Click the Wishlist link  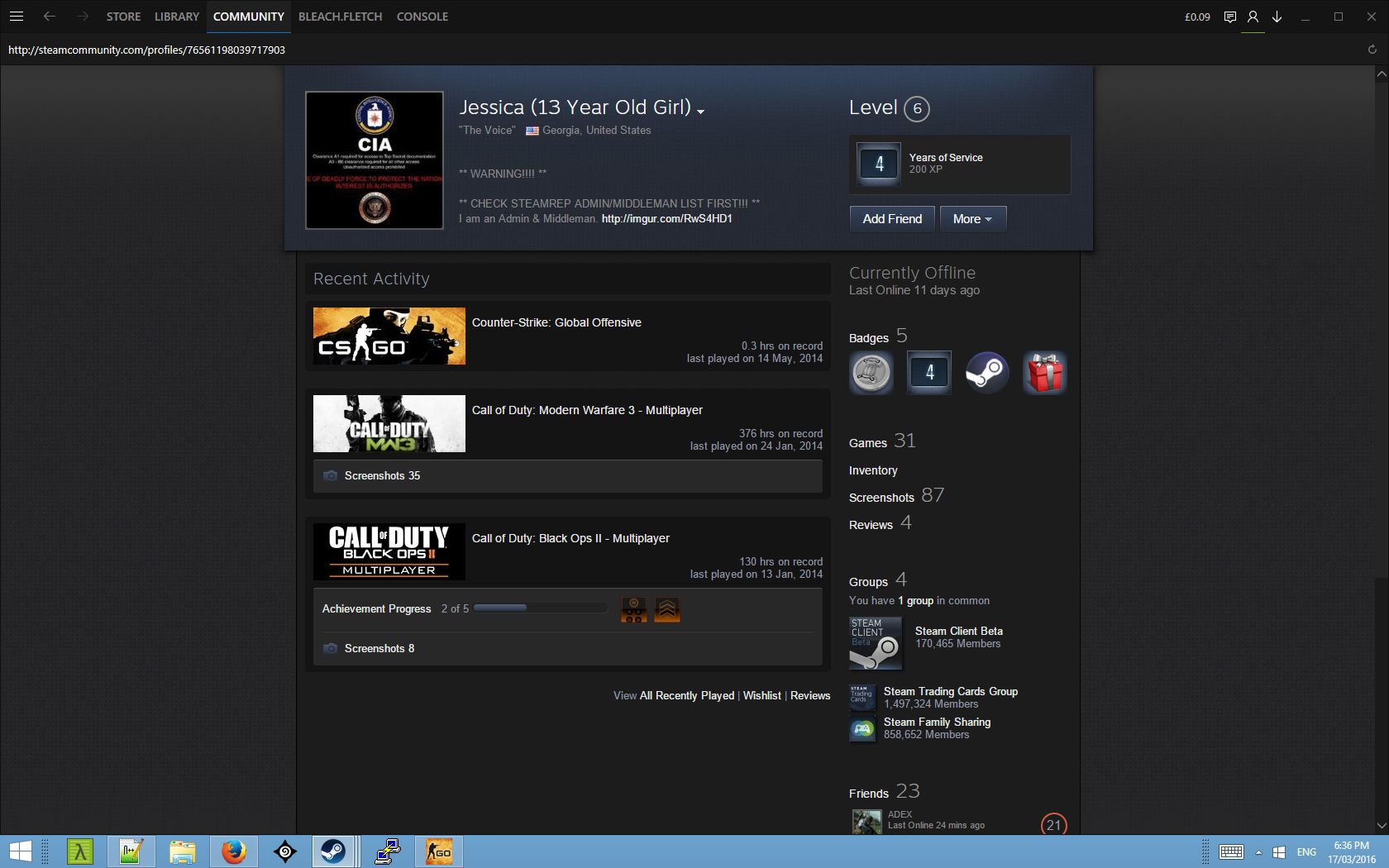(x=761, y=696)
